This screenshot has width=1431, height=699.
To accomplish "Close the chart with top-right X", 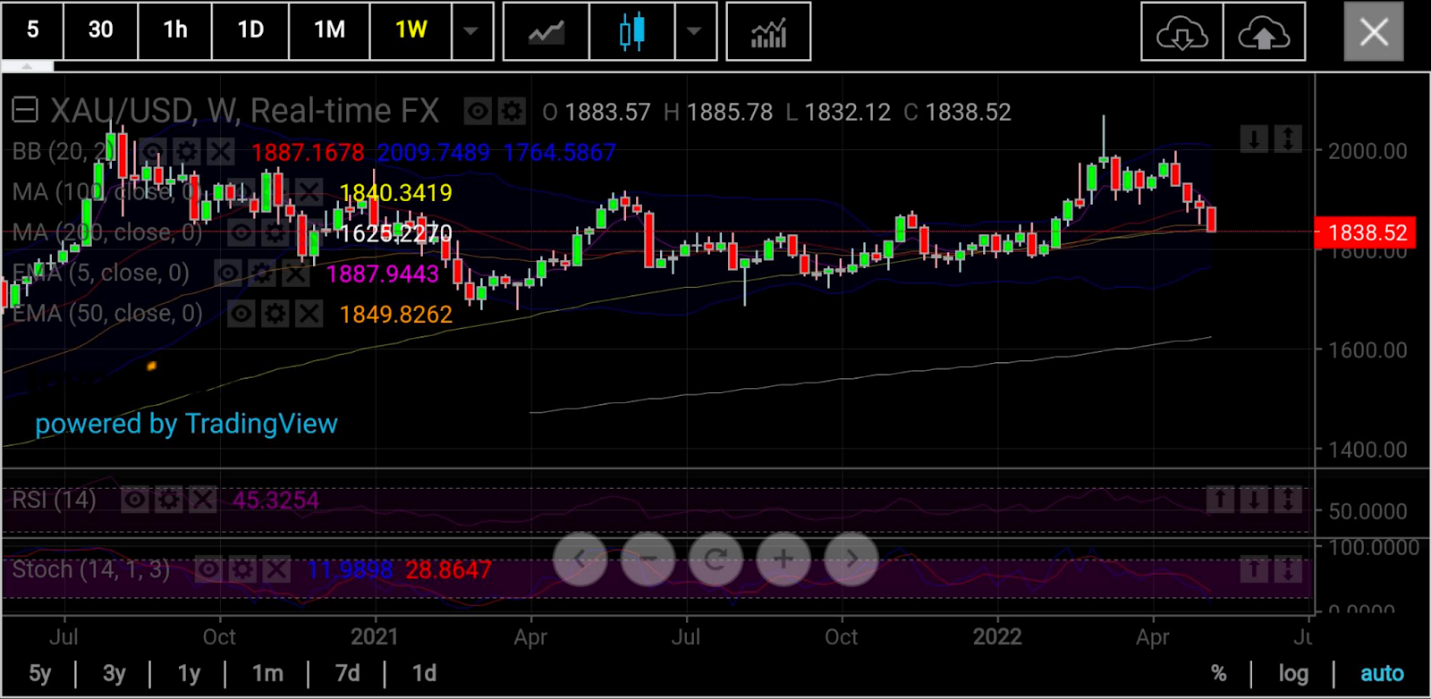I will click(x=1374, y=32).
